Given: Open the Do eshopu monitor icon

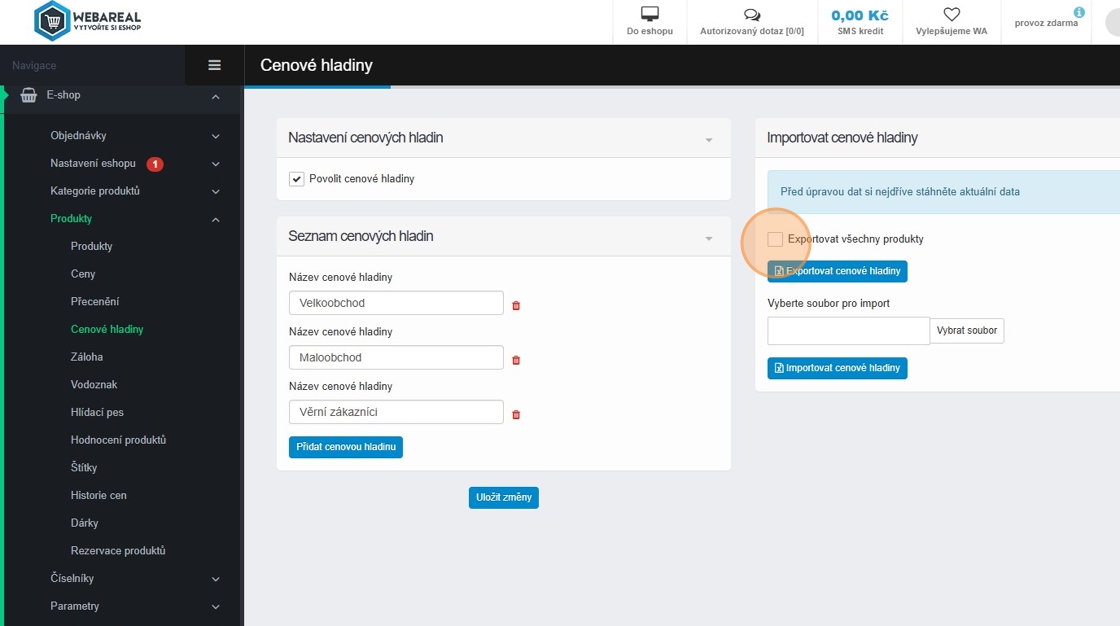Looking at the screenshot, I should (x=650, y=14).
